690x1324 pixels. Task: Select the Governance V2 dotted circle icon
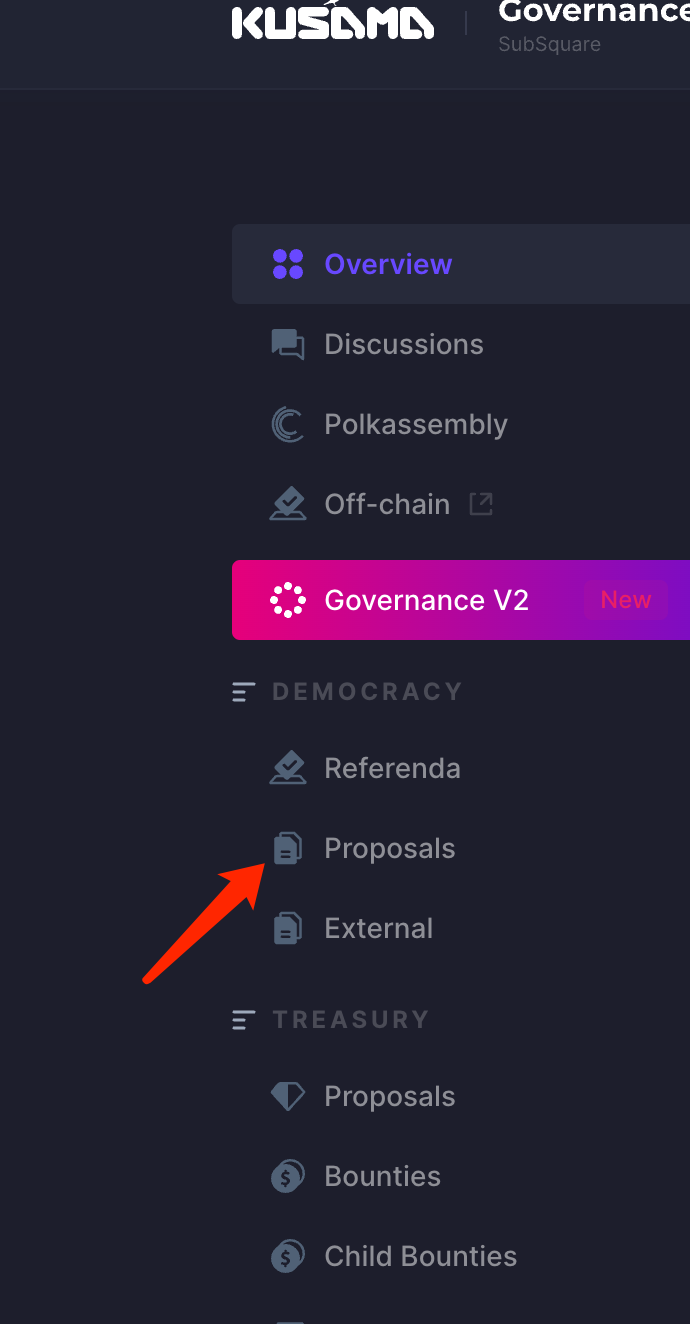[288, 600]
